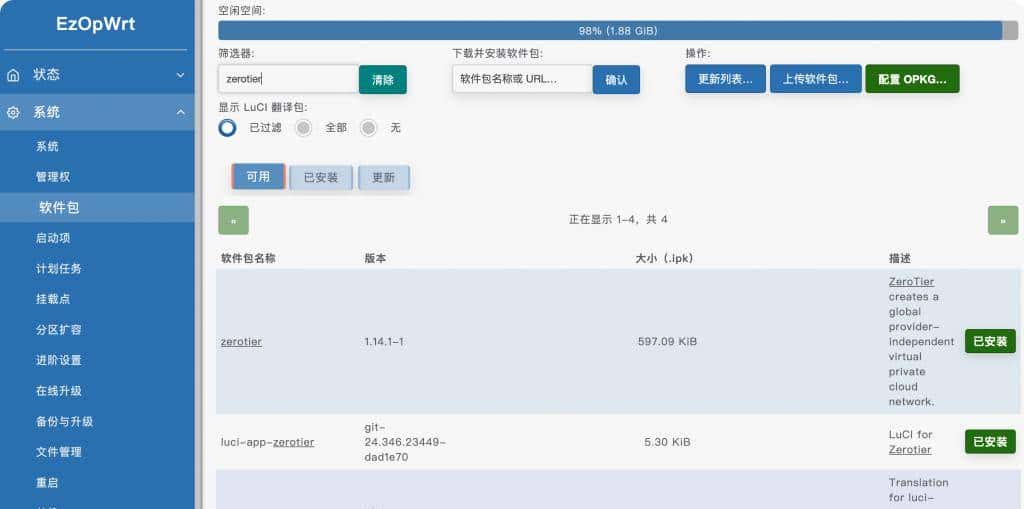Go to the previous page with « button
The width and height of the screenshot is (1024, 509).
coord(233,220)
